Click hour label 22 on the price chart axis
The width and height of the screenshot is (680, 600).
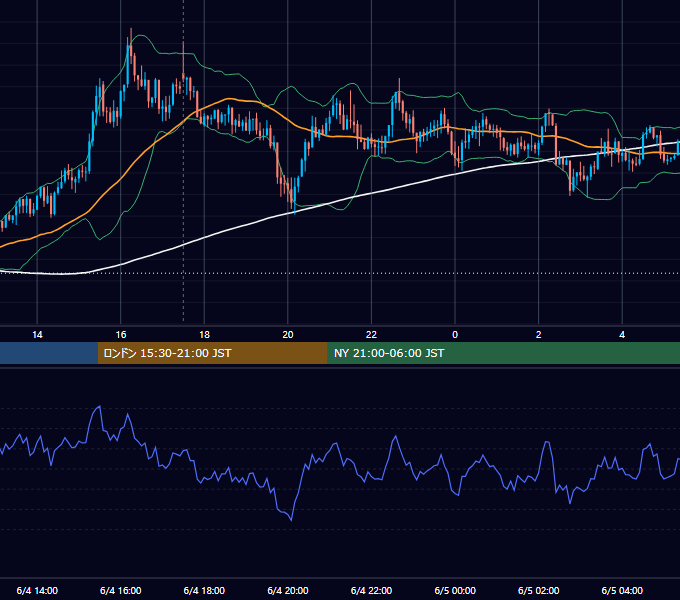371,335
